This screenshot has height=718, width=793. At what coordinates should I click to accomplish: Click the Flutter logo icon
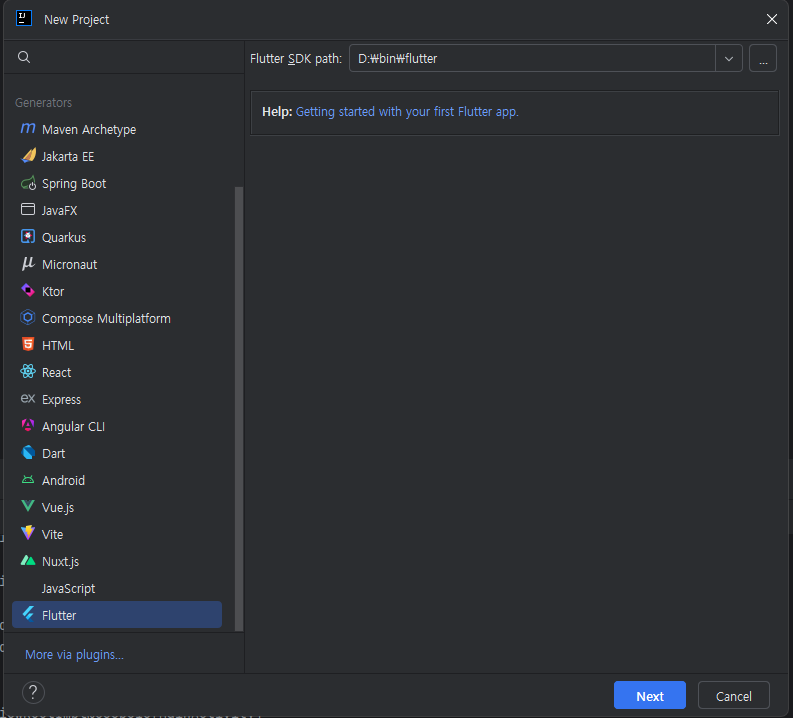tap(28, 614)
